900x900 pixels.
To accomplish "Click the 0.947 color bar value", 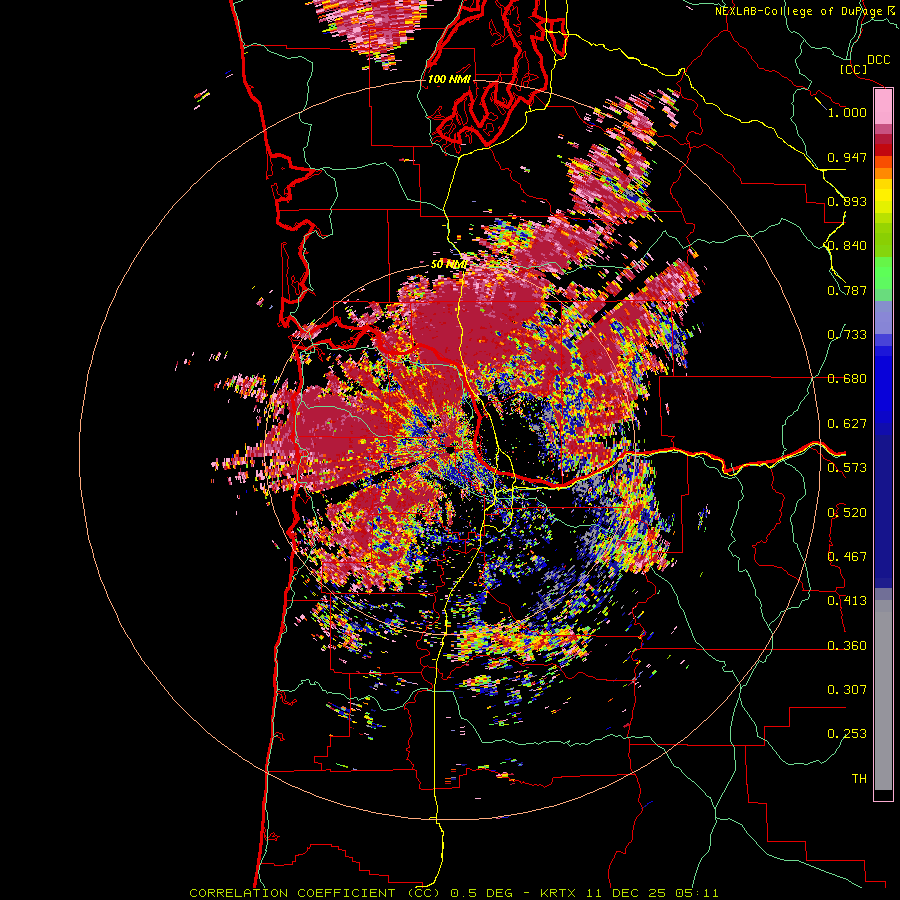I will [847, 157].
